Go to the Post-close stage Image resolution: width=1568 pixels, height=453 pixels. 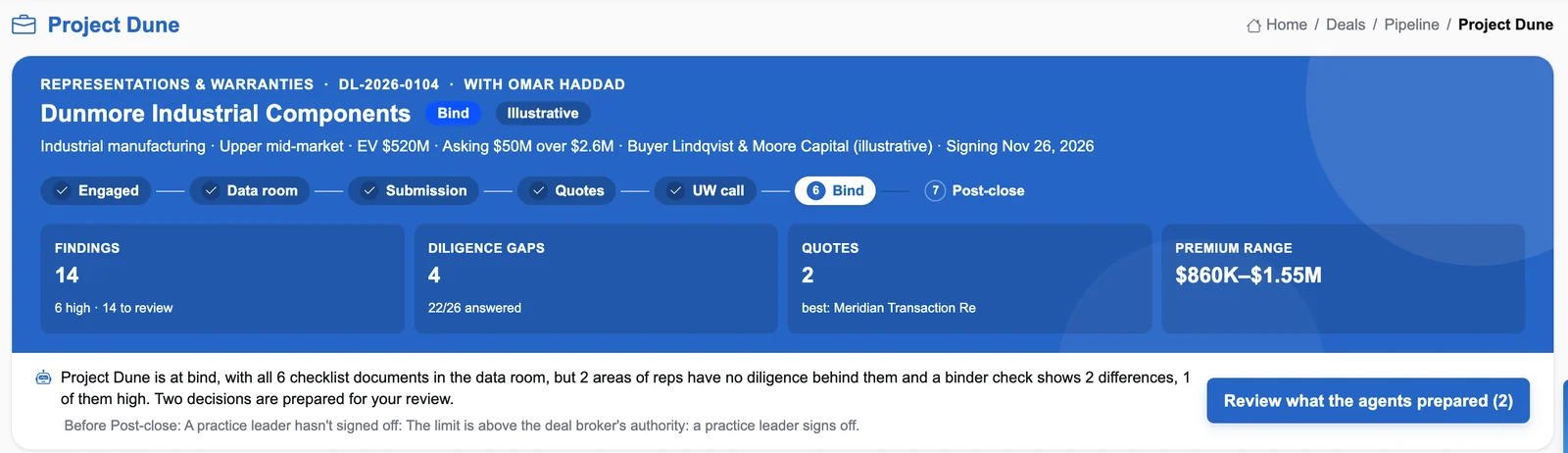click(x=975, y=191)
